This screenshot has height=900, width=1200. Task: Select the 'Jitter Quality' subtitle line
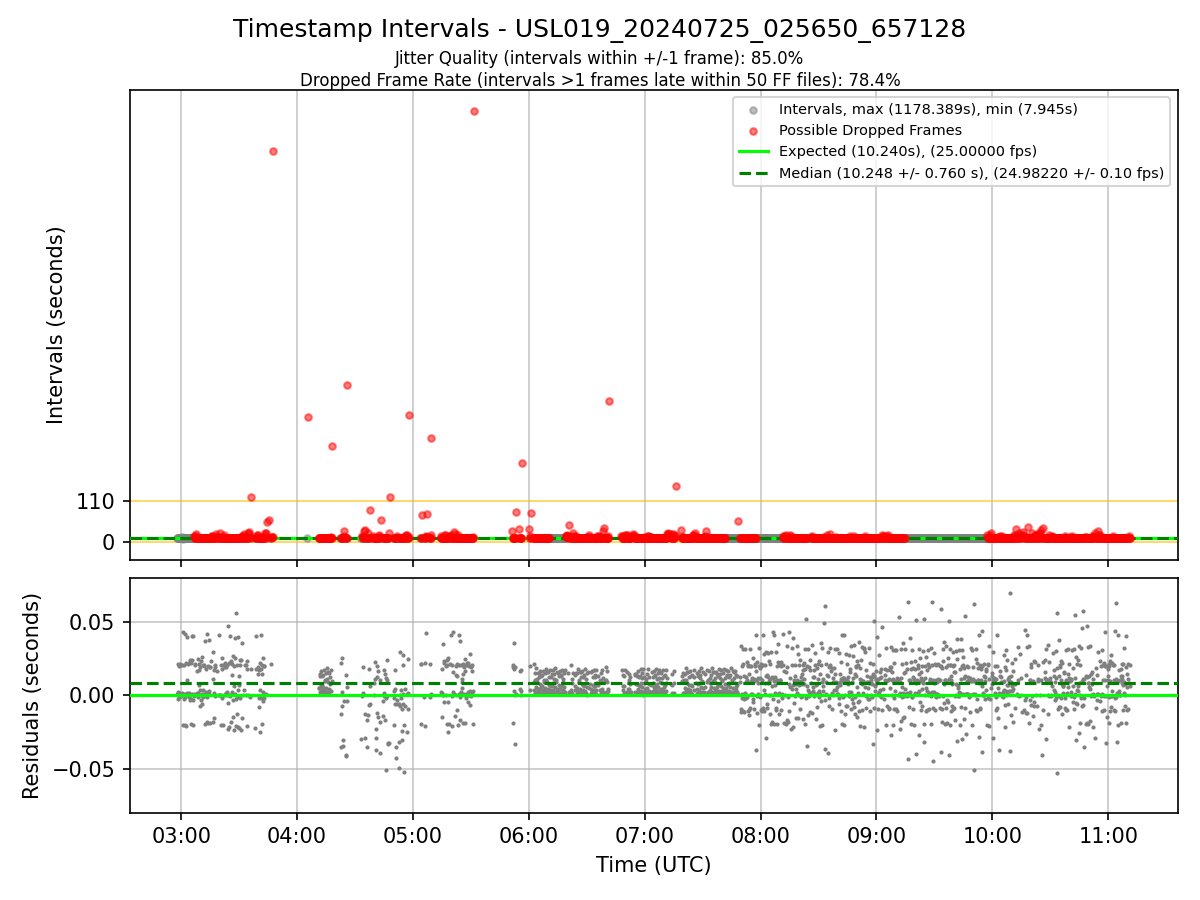point(599,58)
